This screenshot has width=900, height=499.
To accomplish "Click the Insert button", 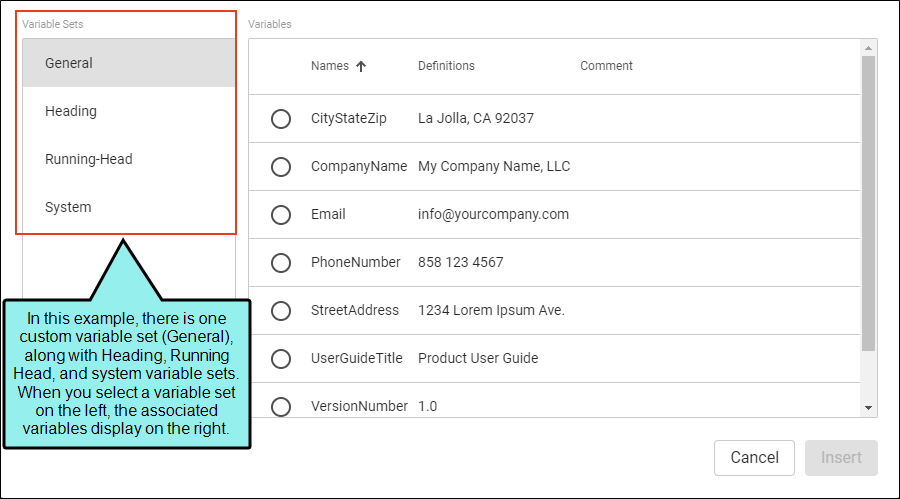I will click(x=841, y=458).
